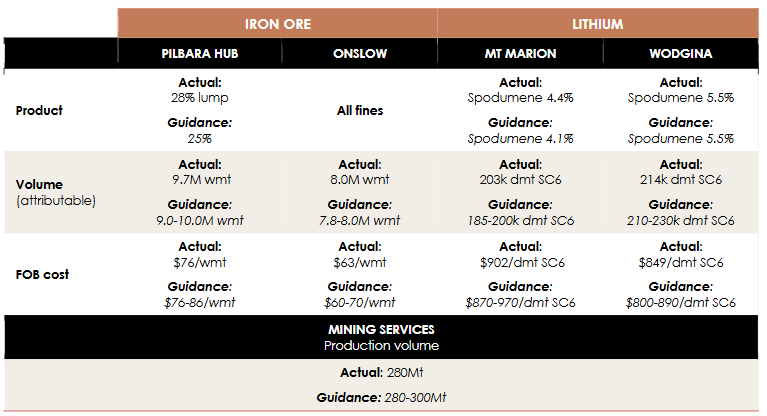Click the Guidance 280-300Mt text

381,397
